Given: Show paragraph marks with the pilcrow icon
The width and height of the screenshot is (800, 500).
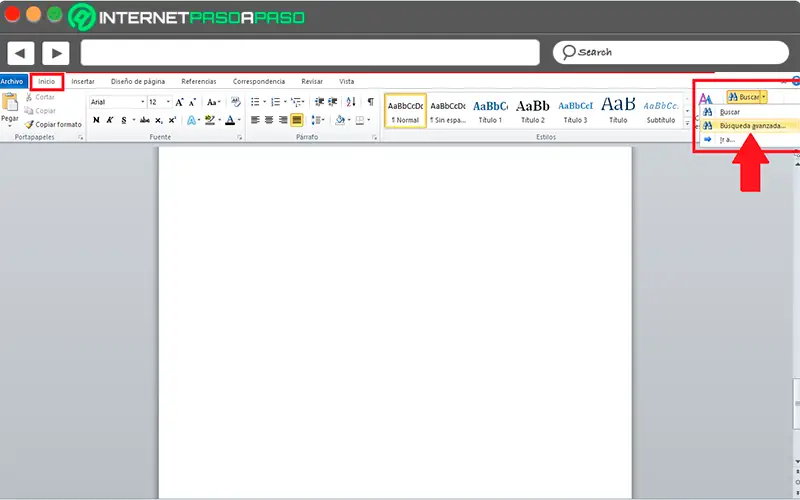Looking at the screenshot, I should pos(370,102).
